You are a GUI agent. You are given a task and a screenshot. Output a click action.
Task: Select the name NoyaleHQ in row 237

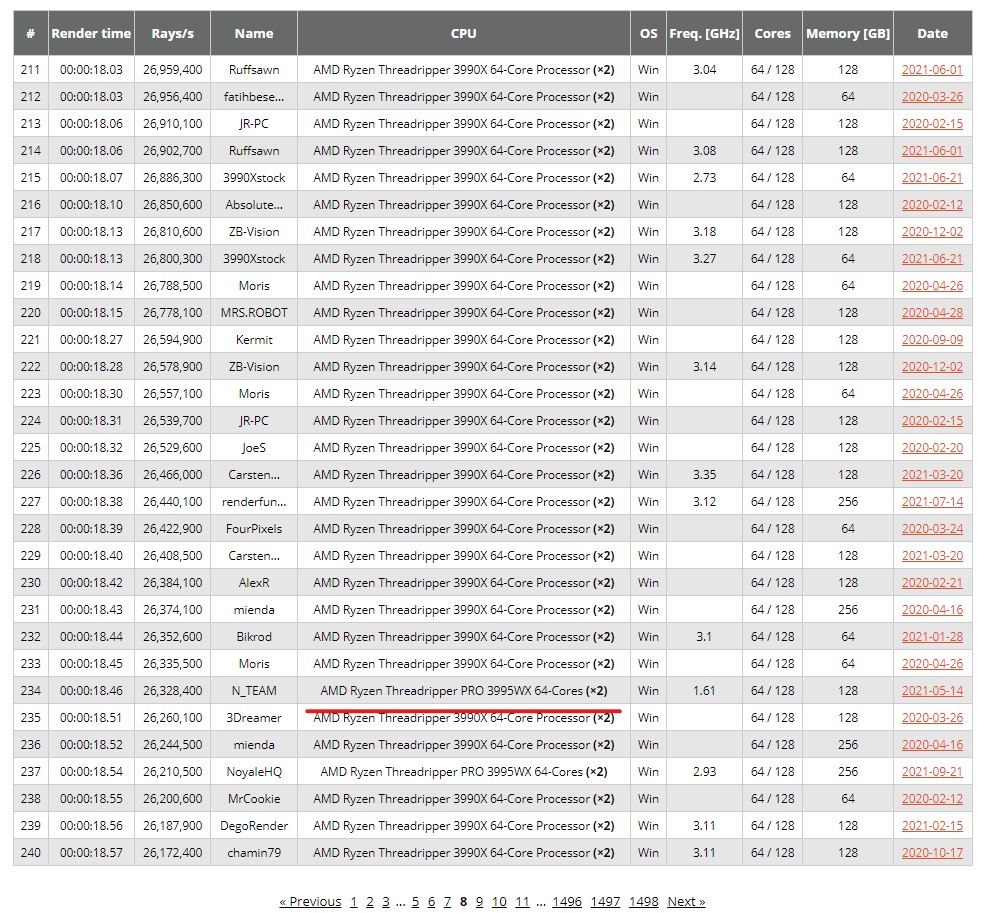(x=254, y=772)
